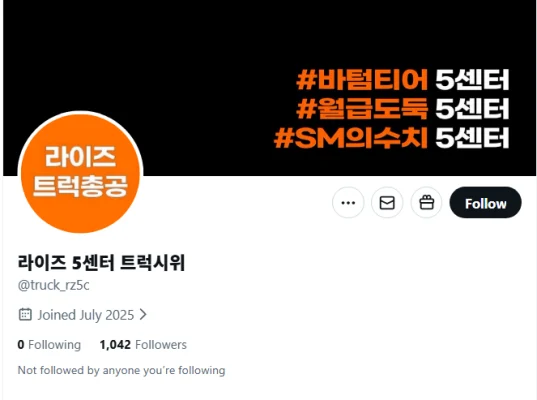The width and height of the screenshot is (537, 400).
Task: Click white 5센터 text beside #월급도둑
Action: [x=472, y=109]
